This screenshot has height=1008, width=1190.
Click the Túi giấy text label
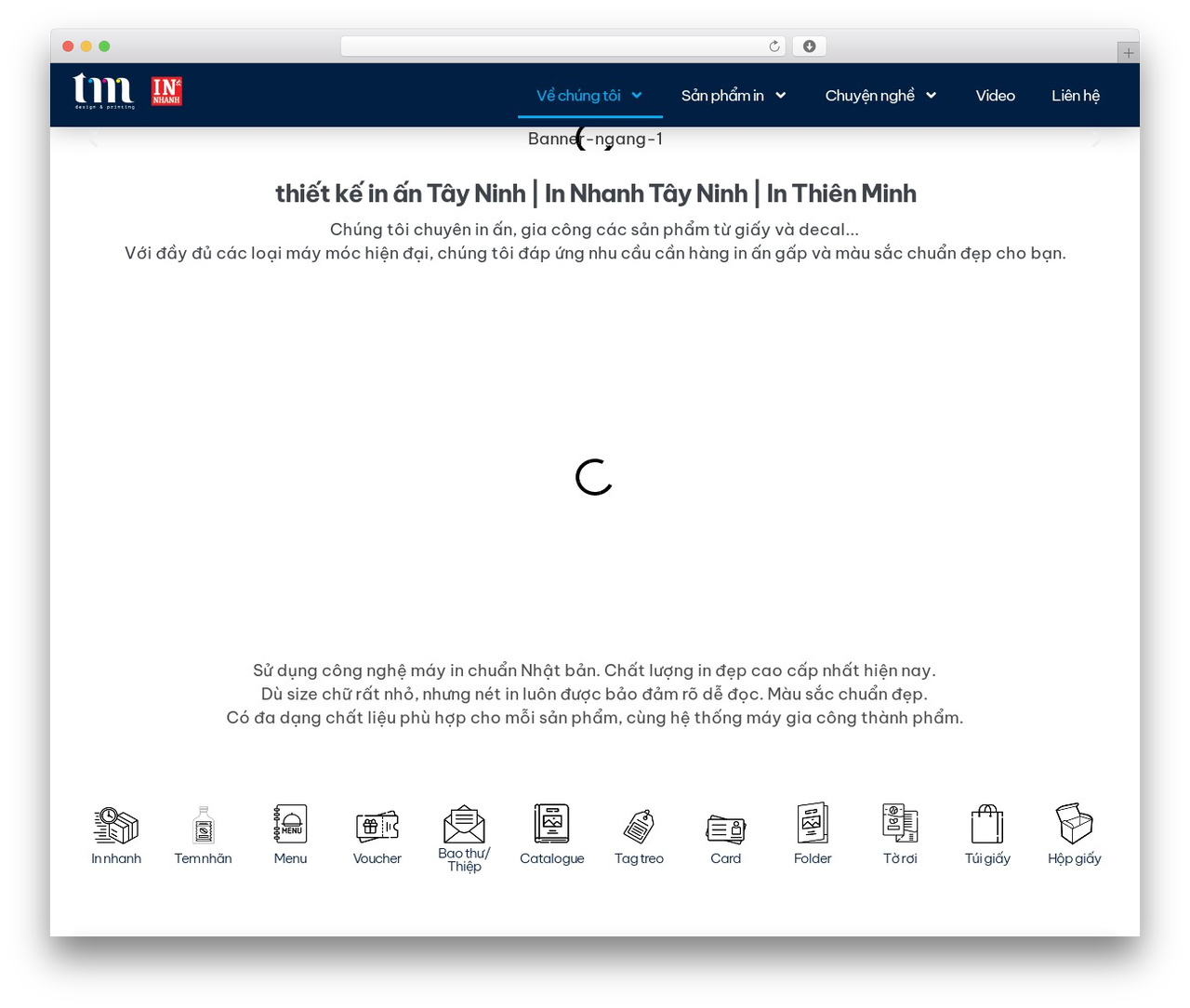[987, 858]
